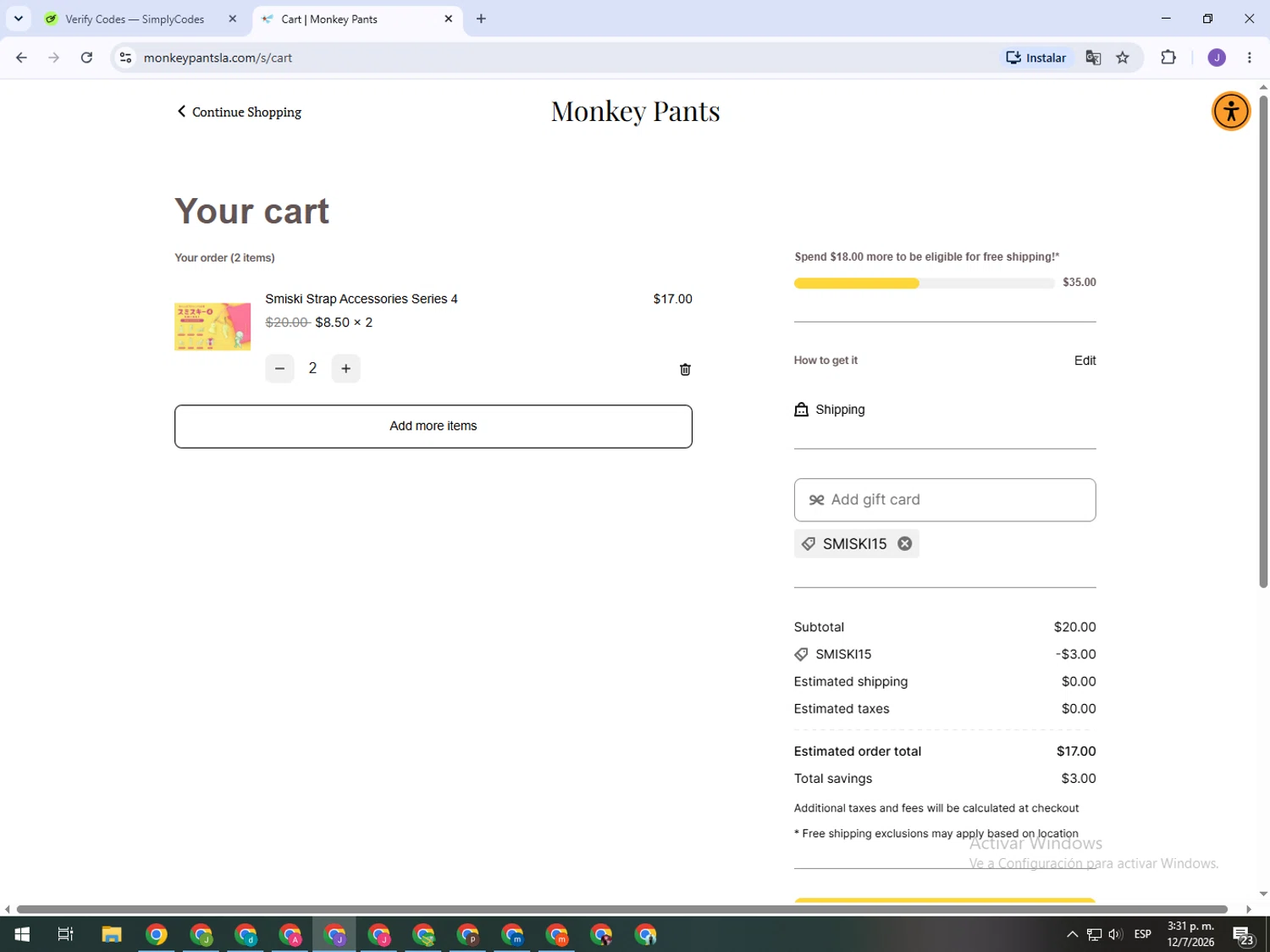Open the Windows Start menu
This screenshot has width=1270, height=952.
tap(22, 934)
